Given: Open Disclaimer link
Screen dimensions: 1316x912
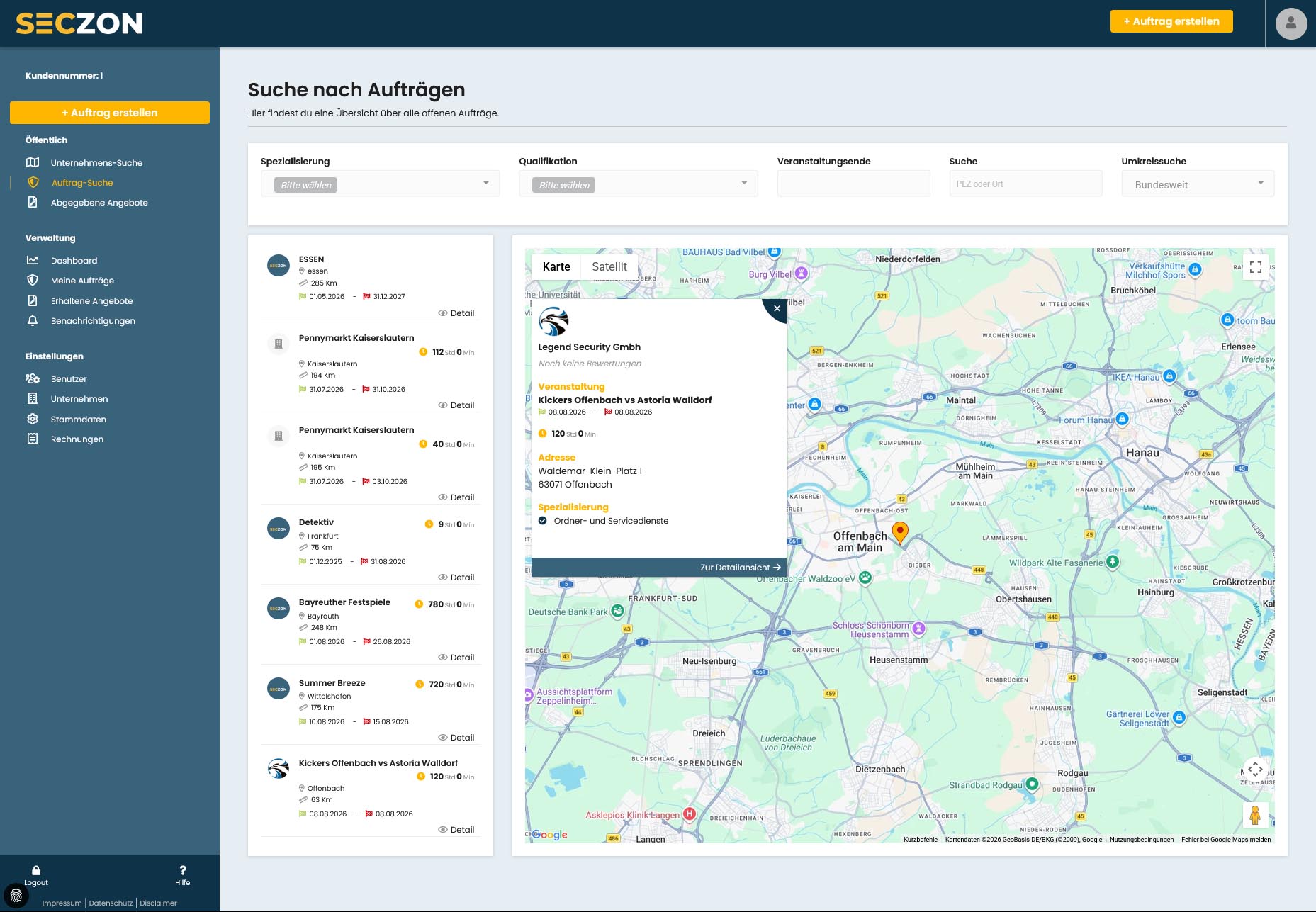Looking at the screenshot, I should (158, 903).
